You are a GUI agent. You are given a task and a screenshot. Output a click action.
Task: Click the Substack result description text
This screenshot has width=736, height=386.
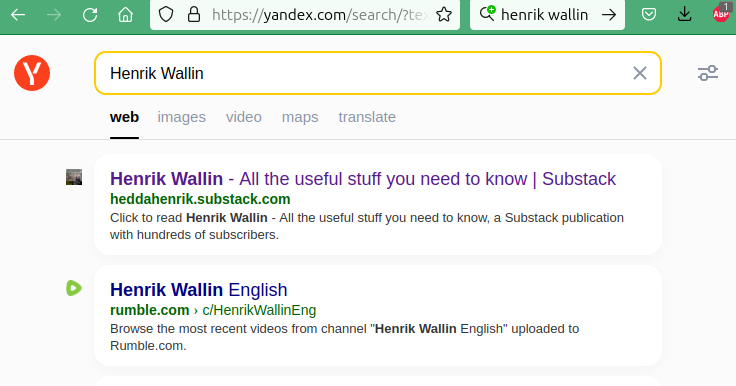tap(367, 226)
